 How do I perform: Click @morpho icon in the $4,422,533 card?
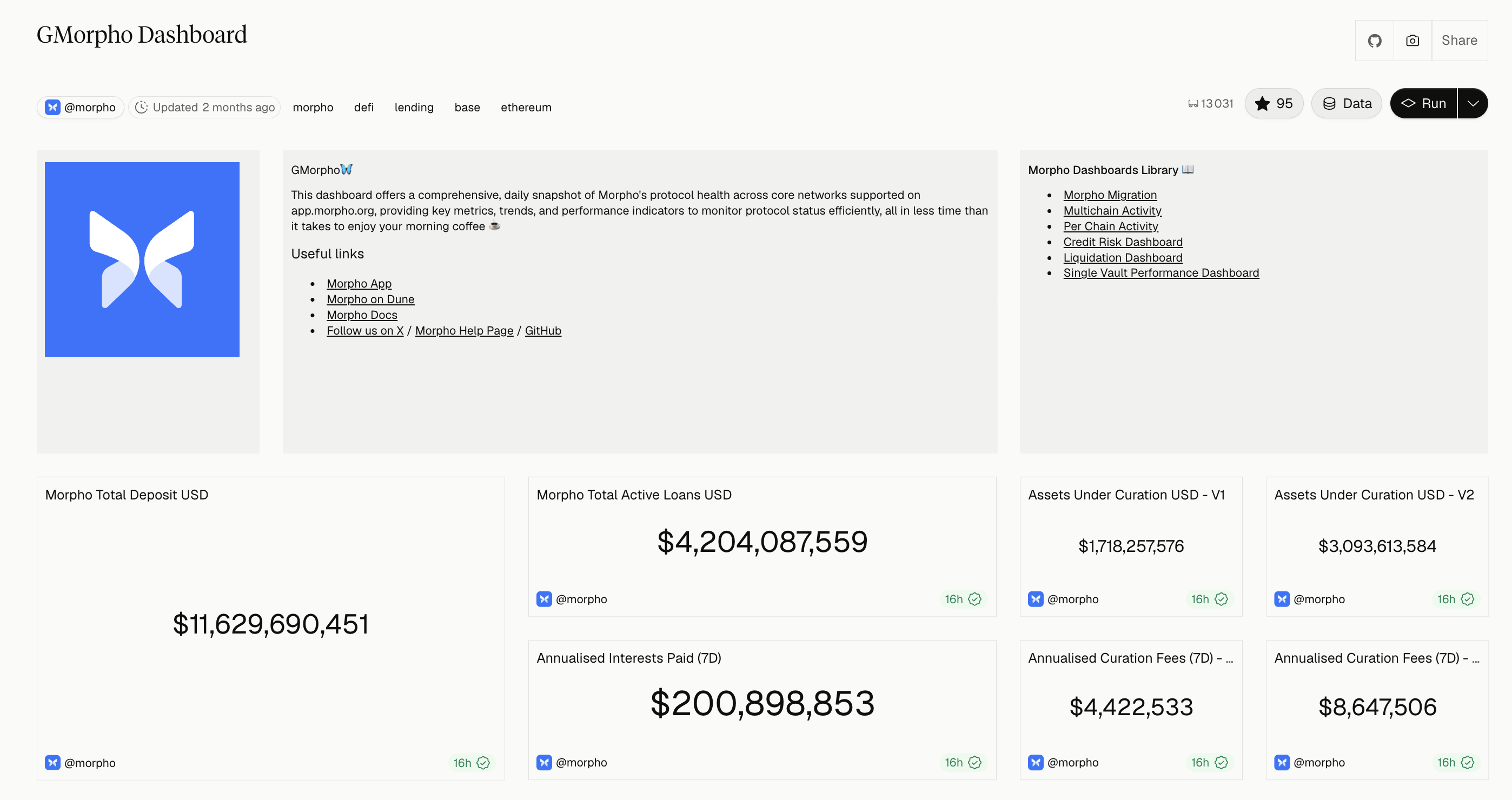(1036, 763)
